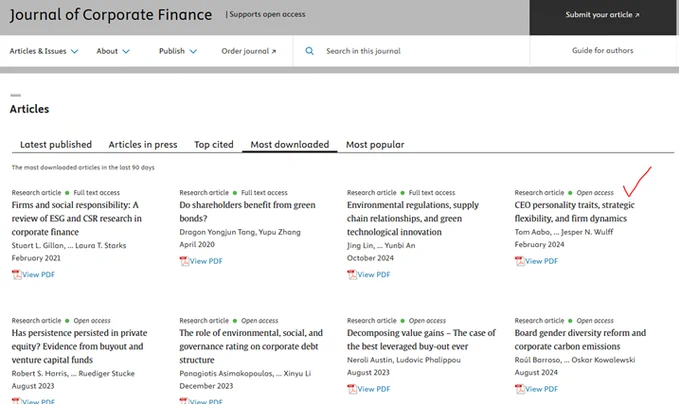Viewport: 680px width, 405px height.
Task: Click PDF icon for Environmental regulations article
Action: (x=352, y=274)
